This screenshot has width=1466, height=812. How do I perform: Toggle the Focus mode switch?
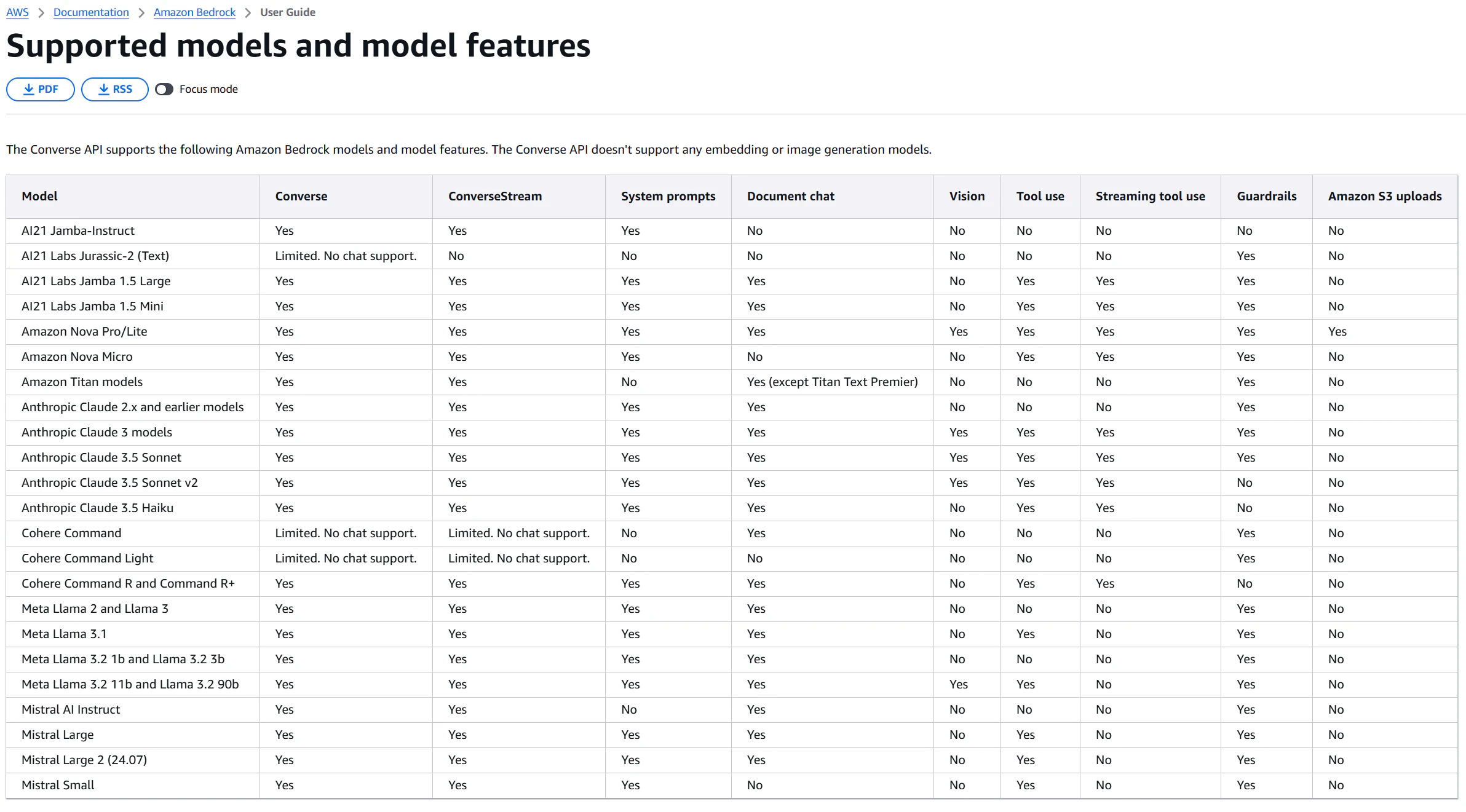pyautogui.click(x=164, y=89)
